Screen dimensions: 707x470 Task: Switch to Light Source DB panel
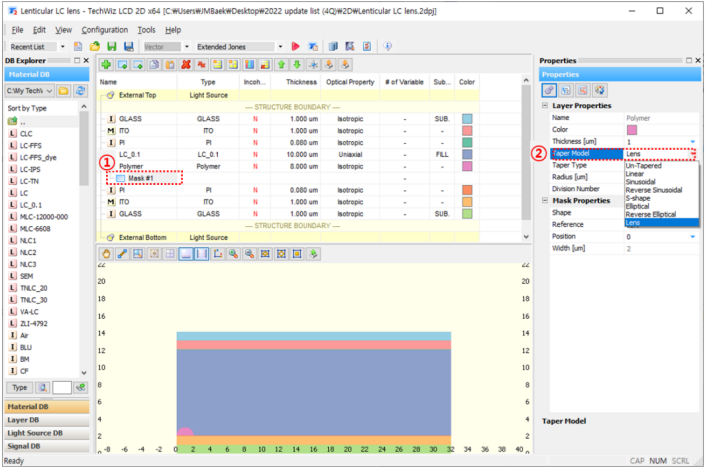point(47,433)
